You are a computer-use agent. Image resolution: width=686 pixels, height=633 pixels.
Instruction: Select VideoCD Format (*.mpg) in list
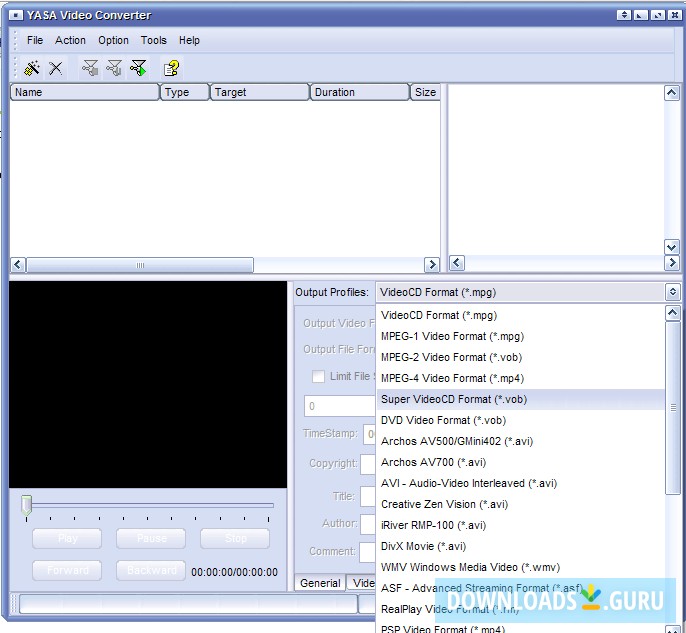pyautogui.click(x=521, y=315)
